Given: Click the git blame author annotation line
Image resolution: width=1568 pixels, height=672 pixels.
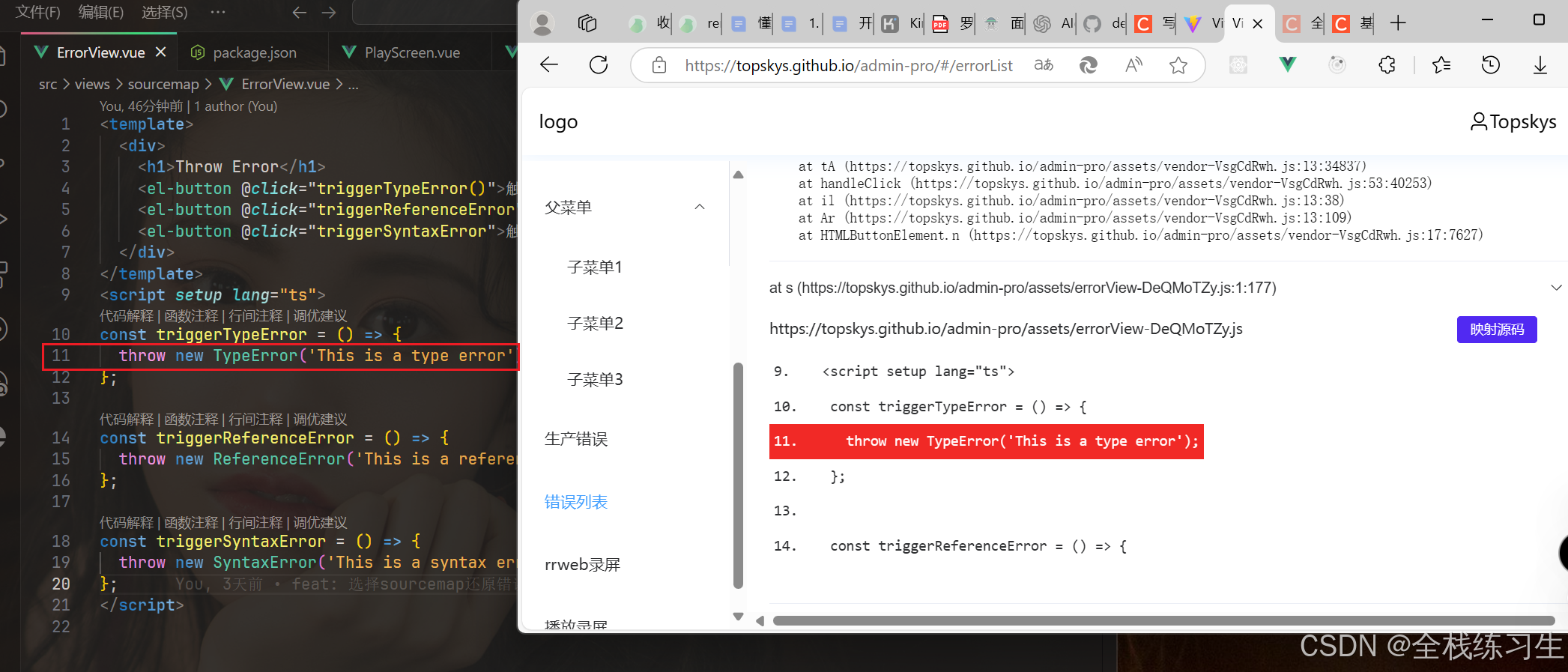Looking at the screenshot, I should (x=188, y=106).
